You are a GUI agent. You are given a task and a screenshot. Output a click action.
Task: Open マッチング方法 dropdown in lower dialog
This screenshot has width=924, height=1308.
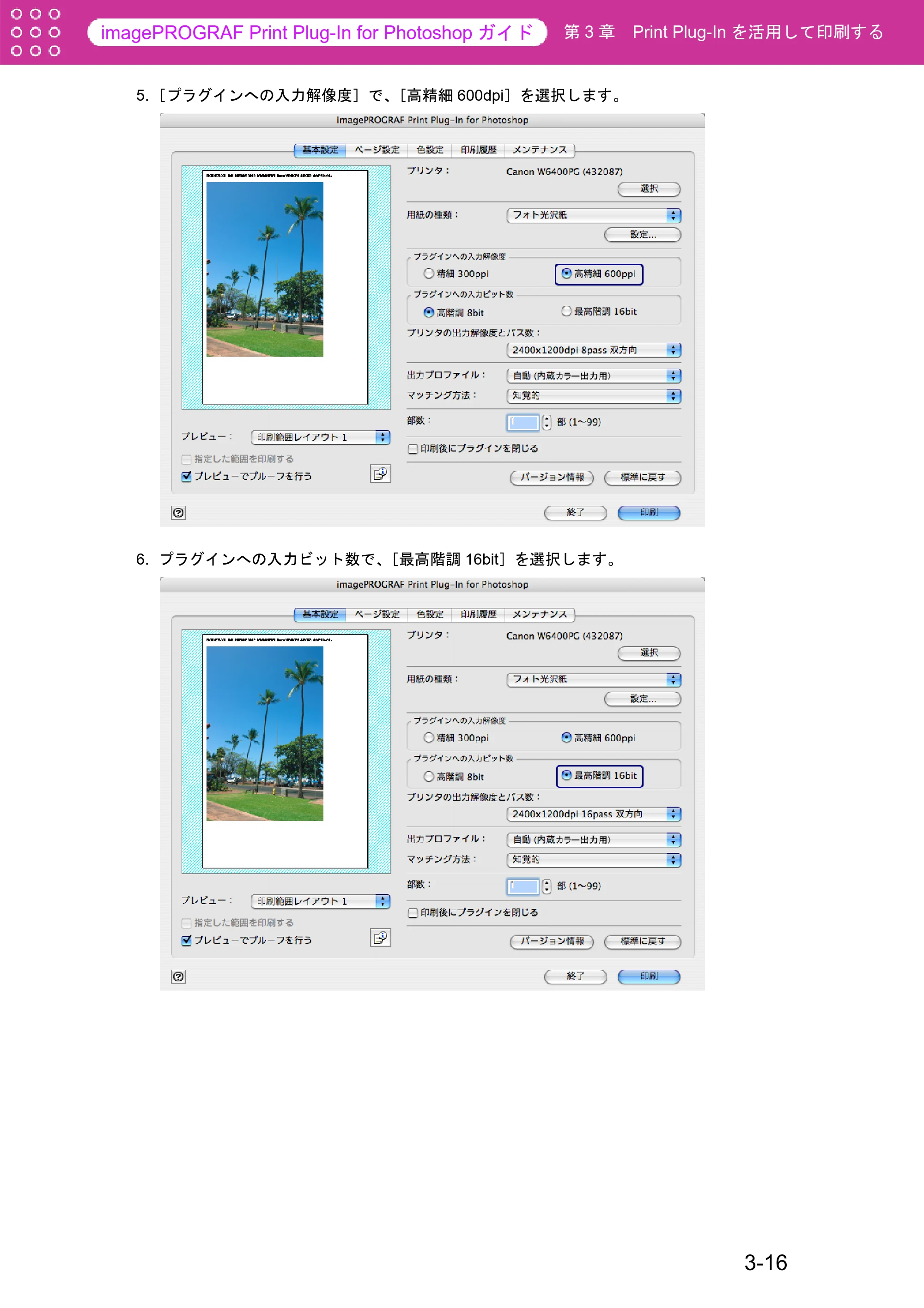(594, 860)
